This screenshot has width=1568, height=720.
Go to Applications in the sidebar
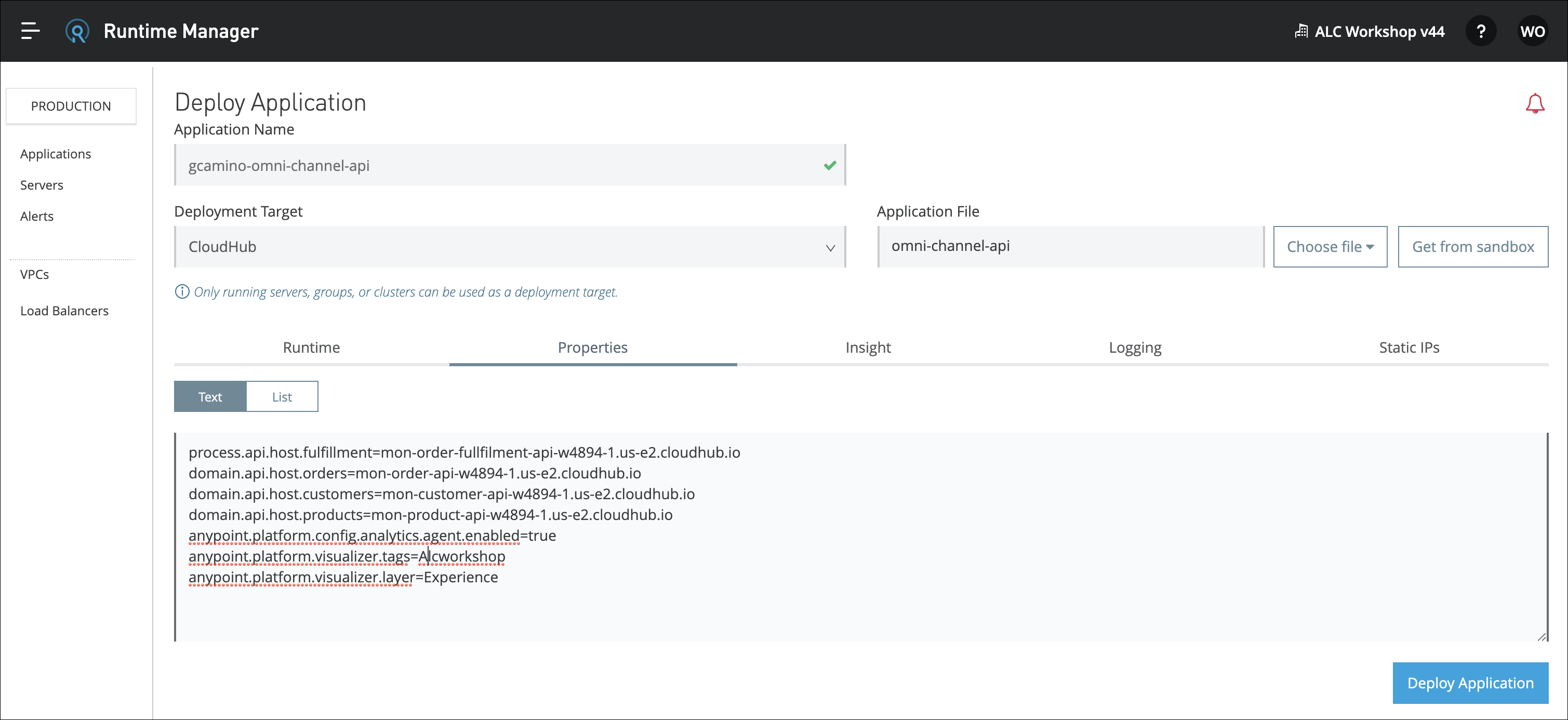[56, 154]
